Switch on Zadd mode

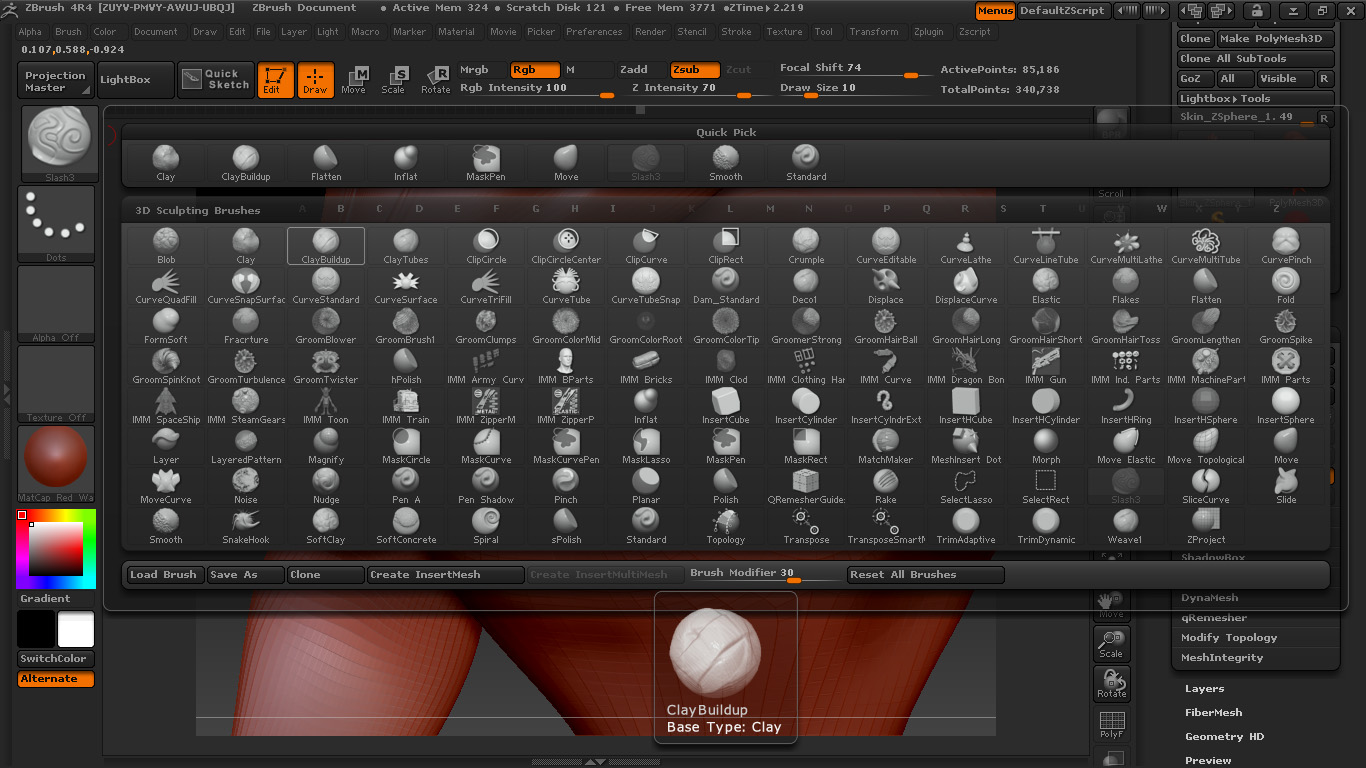click(640, 70)
